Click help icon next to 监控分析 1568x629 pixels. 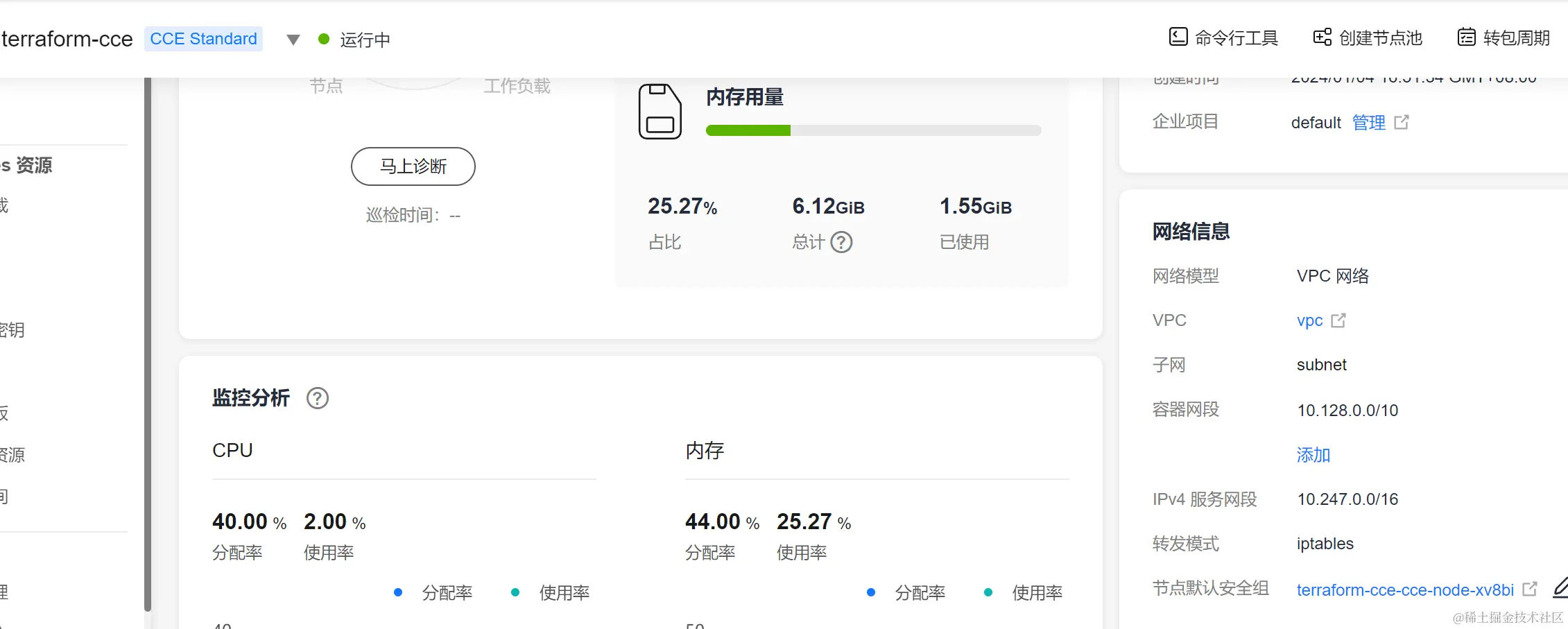(x=318, y=398)
